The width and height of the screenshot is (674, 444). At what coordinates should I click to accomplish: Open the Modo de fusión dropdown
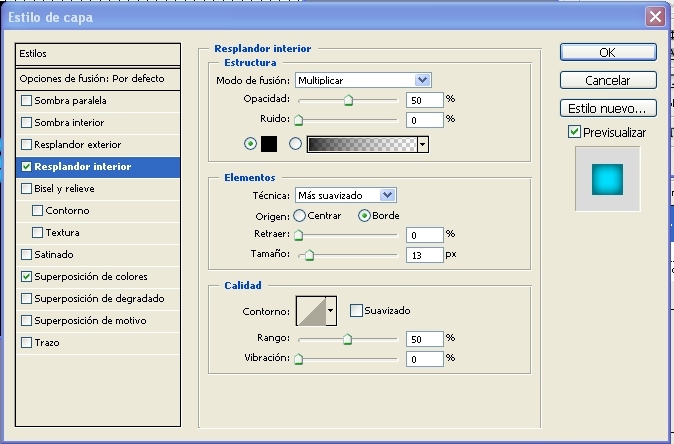click(x=363, y=80)
